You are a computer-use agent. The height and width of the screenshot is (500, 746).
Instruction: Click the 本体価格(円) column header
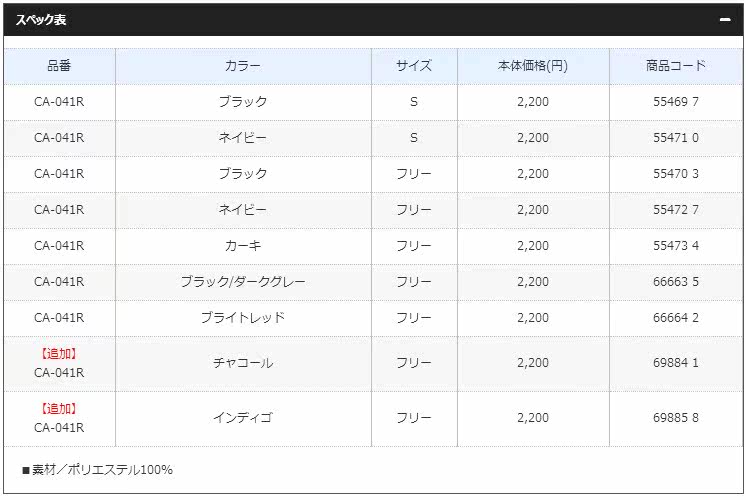coord(533,66)
